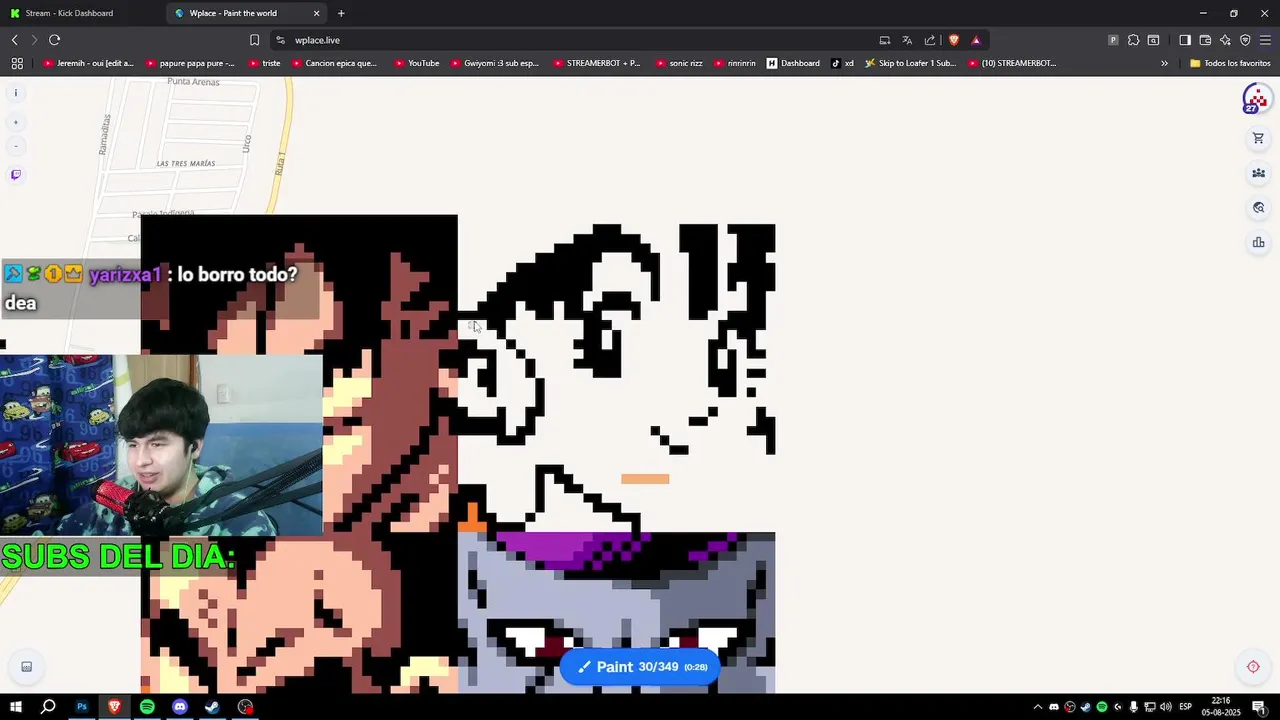1280x720 pixels.
Task: Open Brave Wallet icon
Action: coord(1205,40)
